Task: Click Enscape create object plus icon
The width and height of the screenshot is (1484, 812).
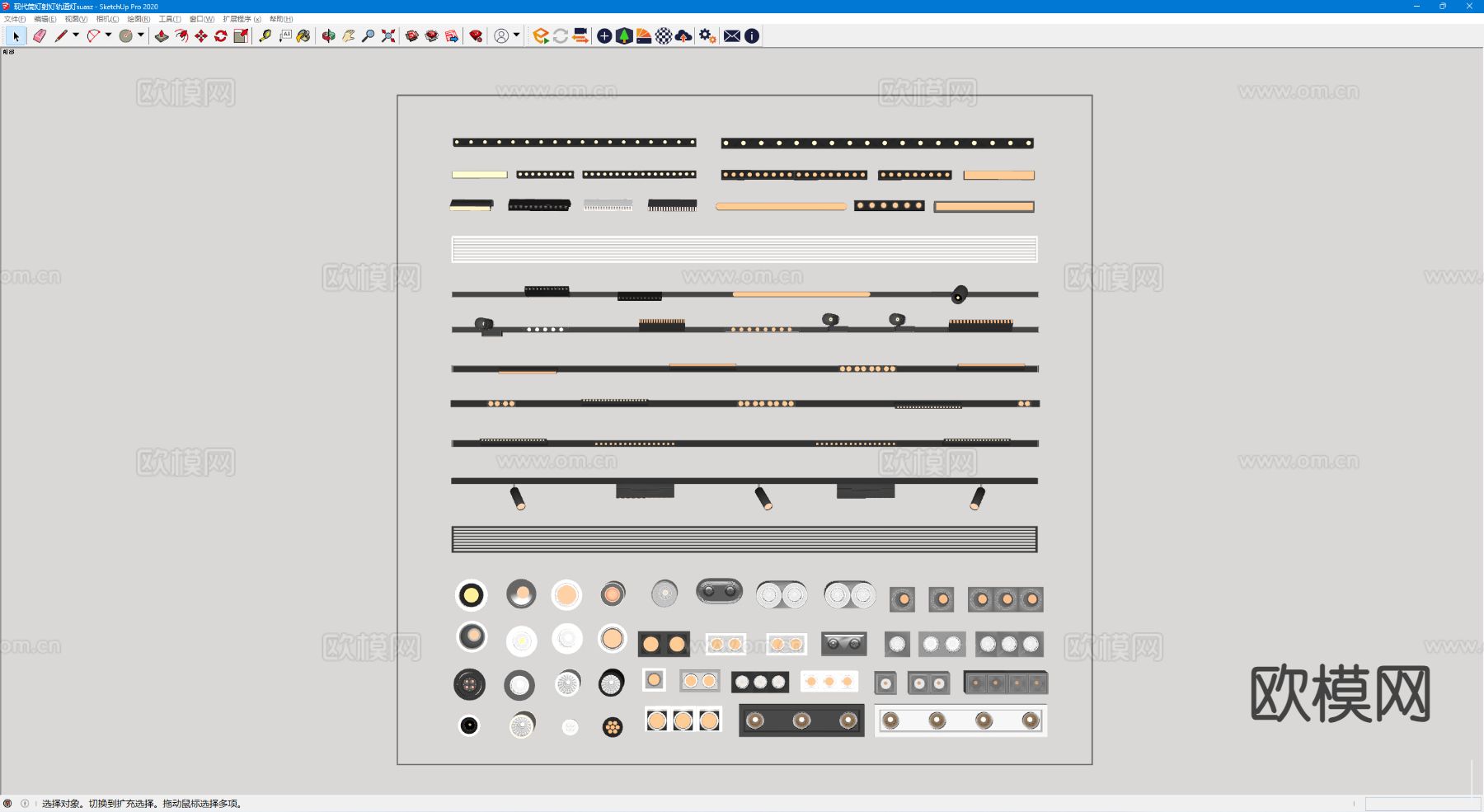Action: tap(604, 36)
